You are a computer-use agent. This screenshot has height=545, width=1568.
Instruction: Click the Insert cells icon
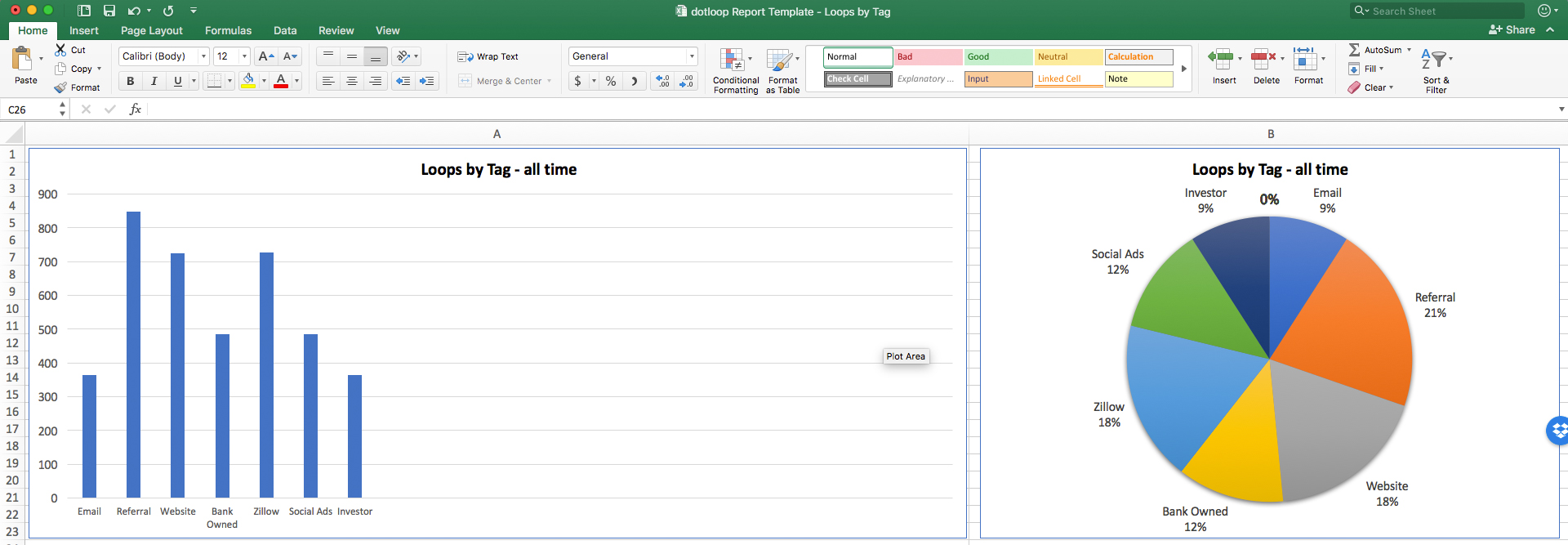[1221, 59]
